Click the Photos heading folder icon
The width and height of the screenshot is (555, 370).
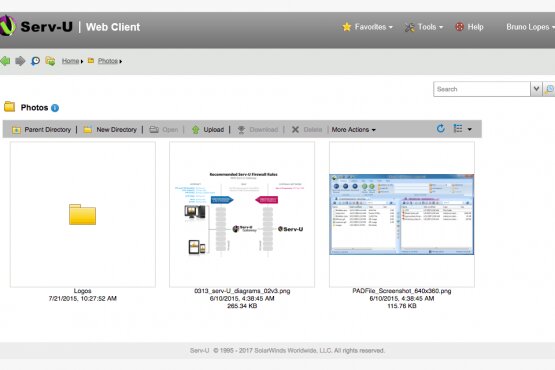click(x=10, y=107)
